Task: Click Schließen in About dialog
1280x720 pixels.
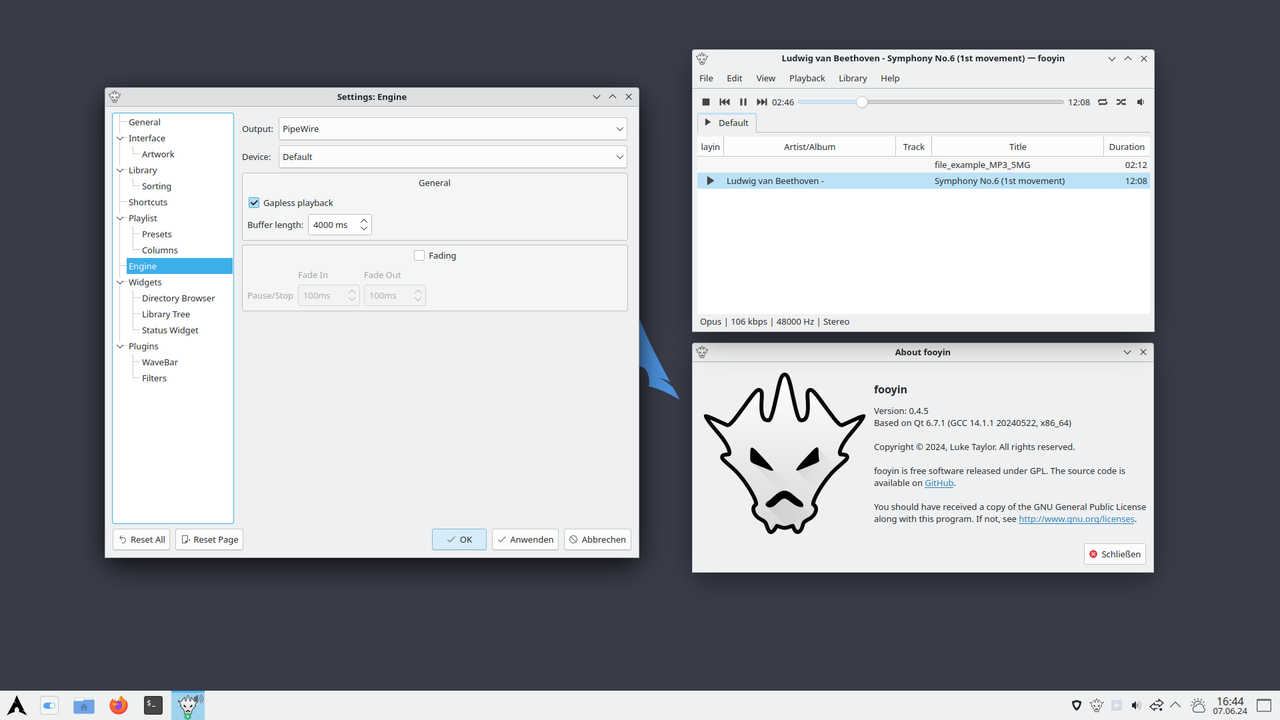Action: pyautogui.click(x=1114, y=554)
